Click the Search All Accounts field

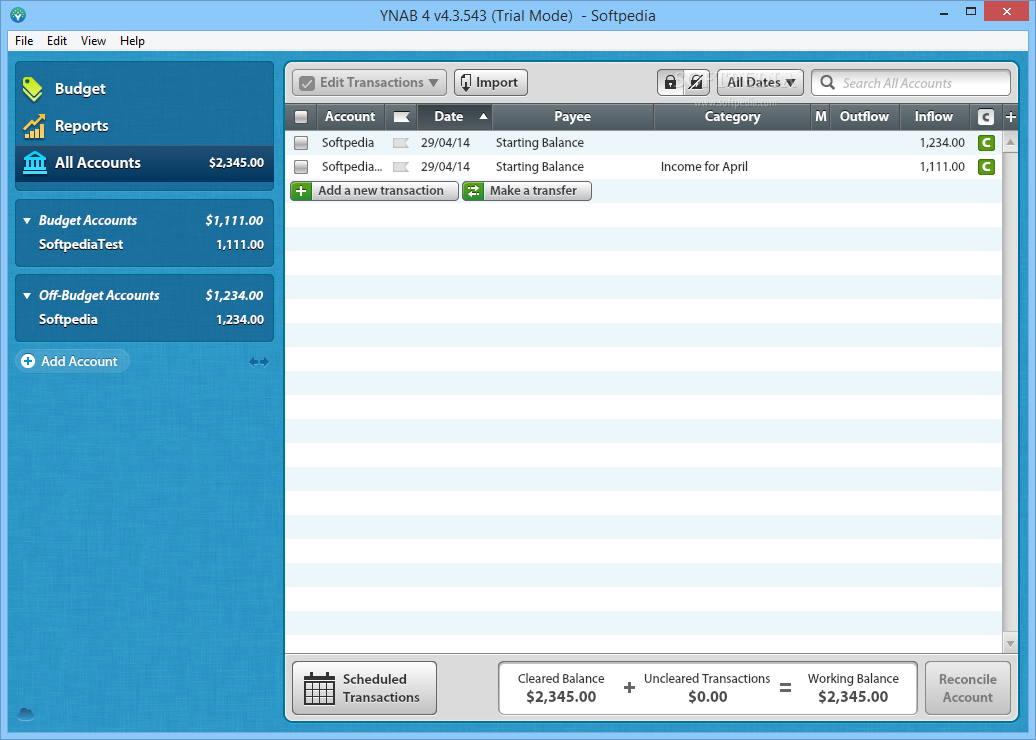tap(910, 83)
